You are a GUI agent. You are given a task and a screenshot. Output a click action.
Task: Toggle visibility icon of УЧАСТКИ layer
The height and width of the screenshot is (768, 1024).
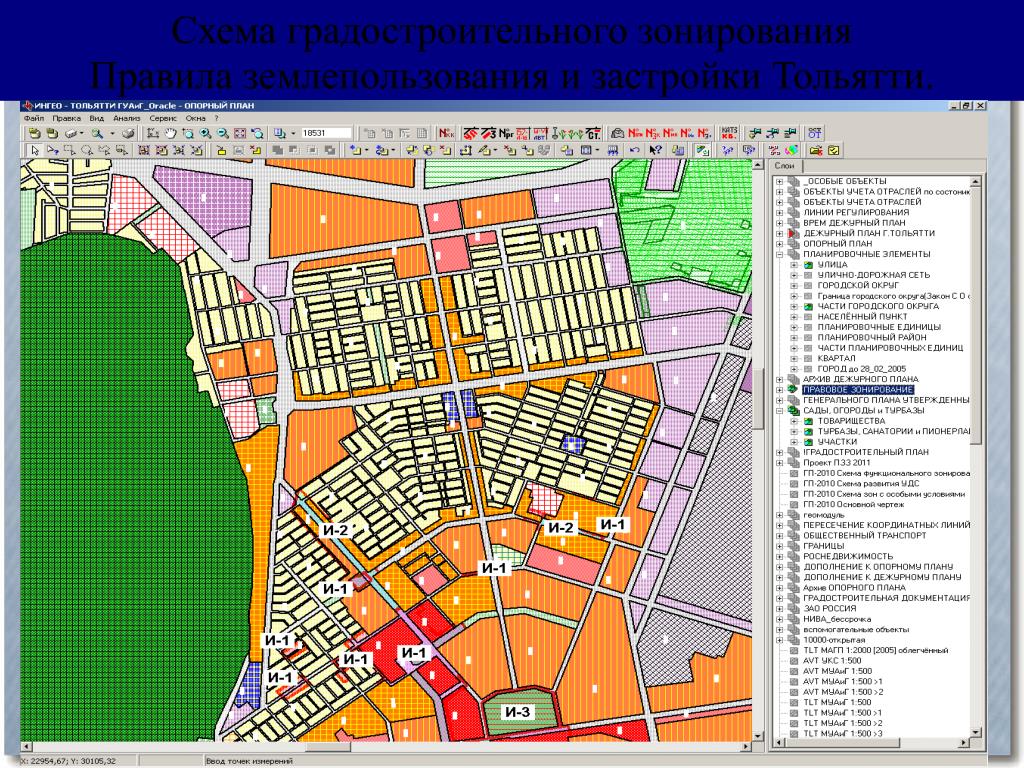[808, 442]
